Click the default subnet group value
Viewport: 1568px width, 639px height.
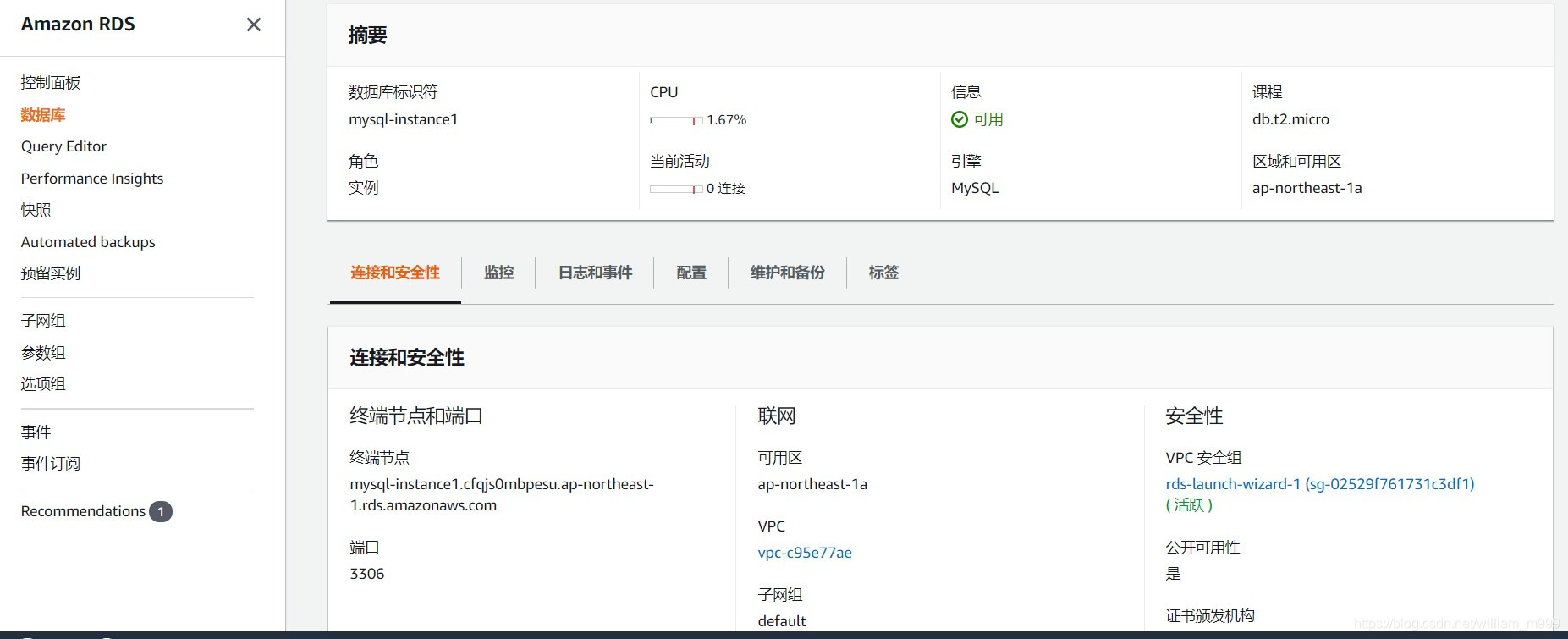tap(782, 621)
